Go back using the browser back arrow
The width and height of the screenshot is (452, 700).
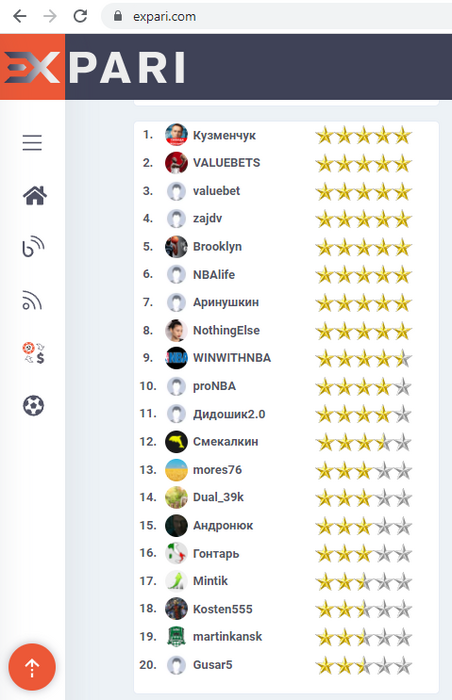pyautogui.click(x=20, y=17)
